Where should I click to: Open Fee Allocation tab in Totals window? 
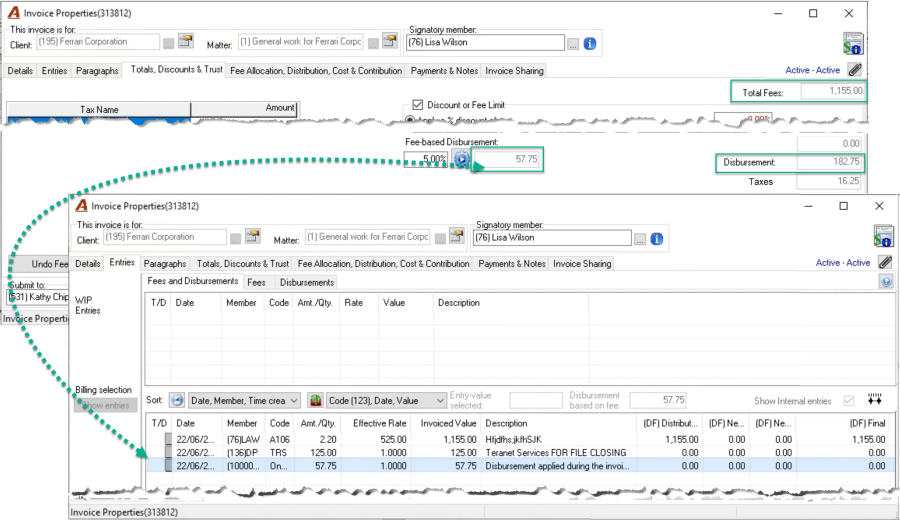tap(316, 71)
